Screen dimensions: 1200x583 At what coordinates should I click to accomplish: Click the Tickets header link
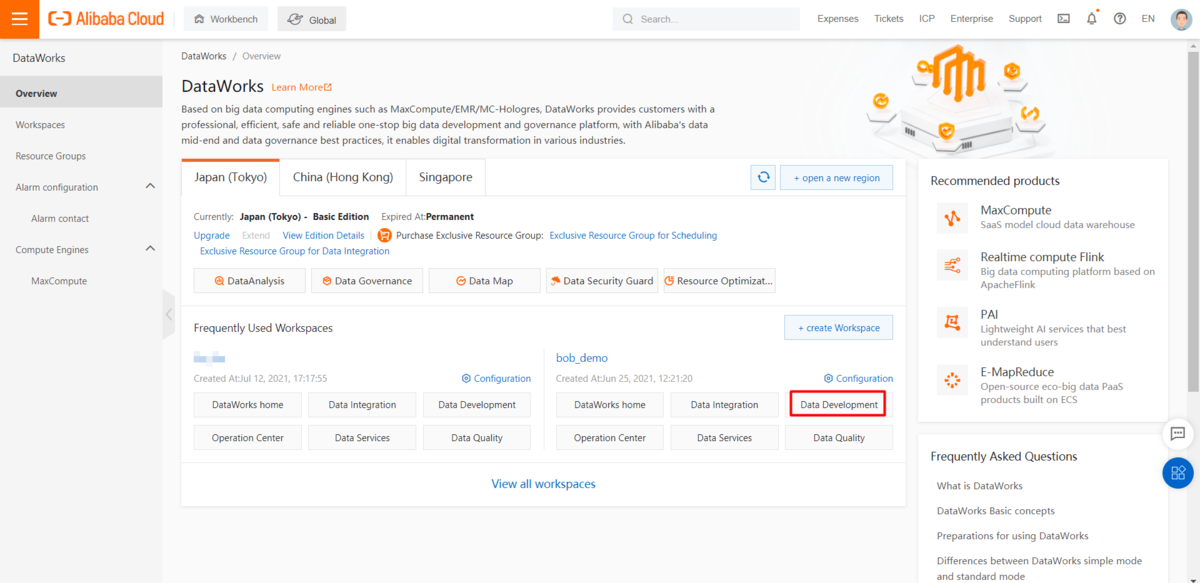point(888,19)
